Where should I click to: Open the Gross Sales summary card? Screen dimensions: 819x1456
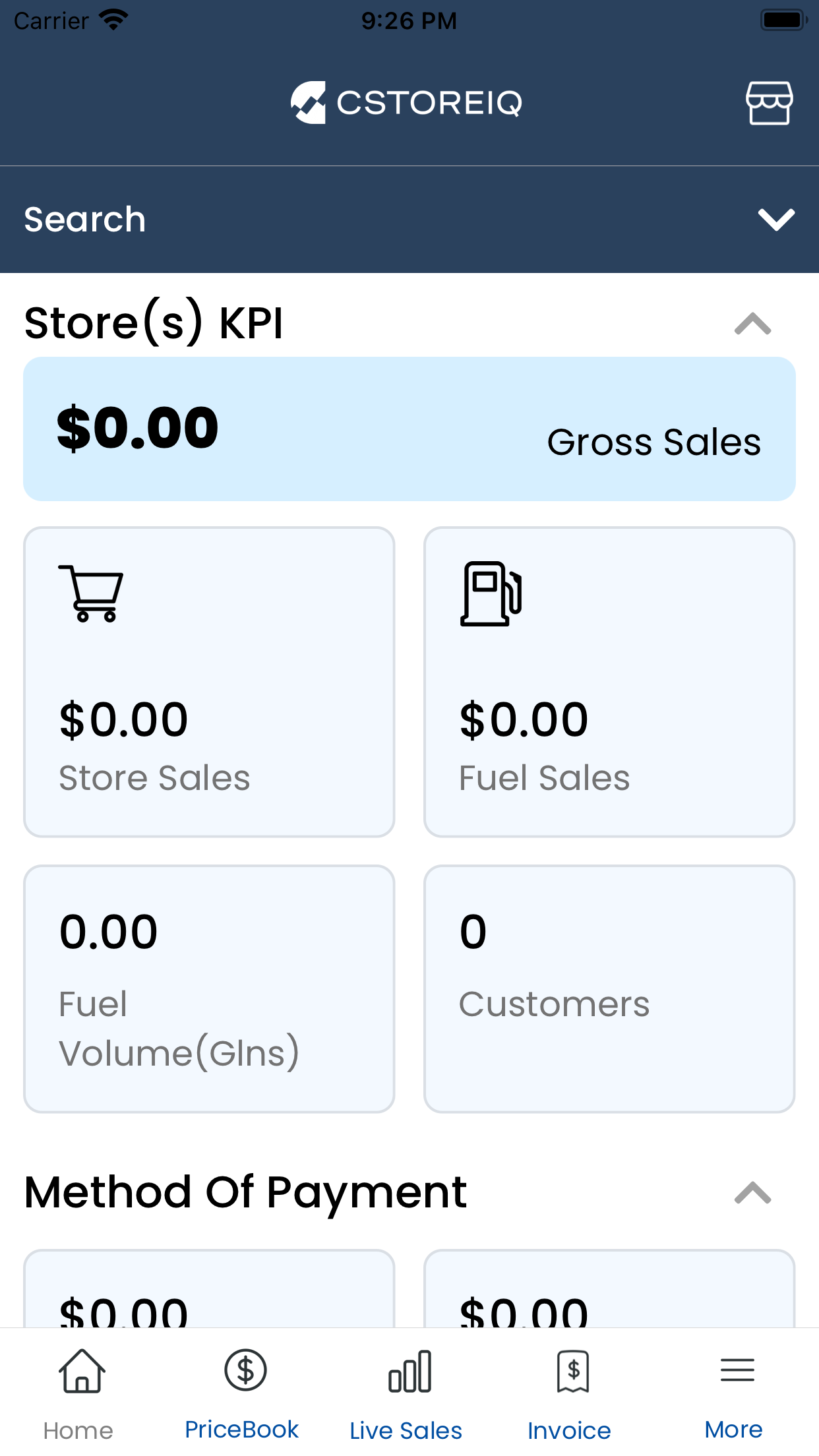pos(409,429)
